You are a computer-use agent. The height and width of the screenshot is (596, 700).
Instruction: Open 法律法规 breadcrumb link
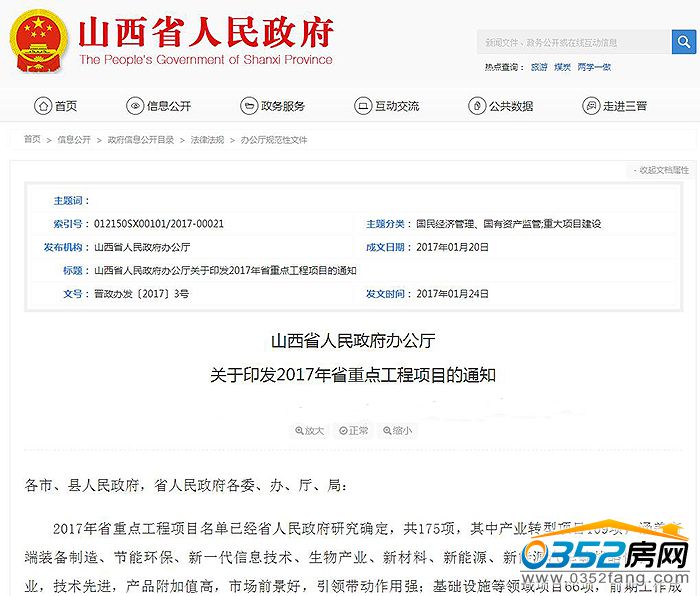coord(207,140)
